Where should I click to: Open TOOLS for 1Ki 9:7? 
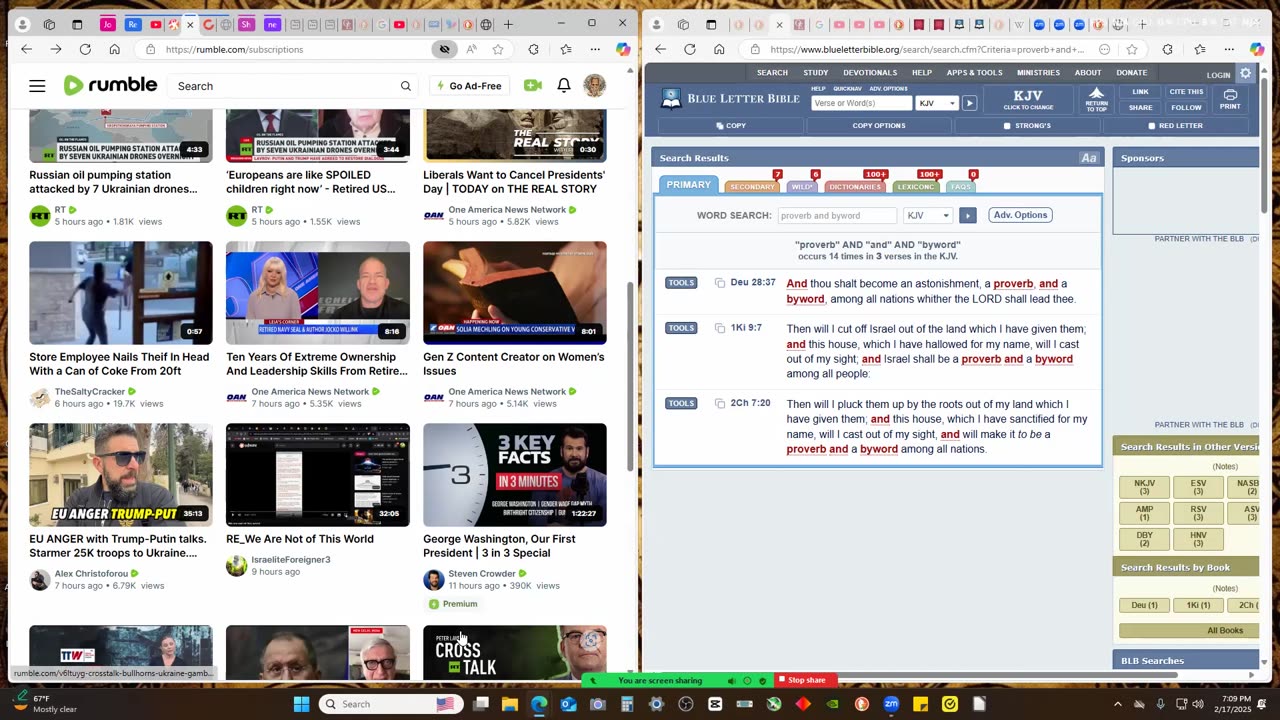click(x=681, y=328)
